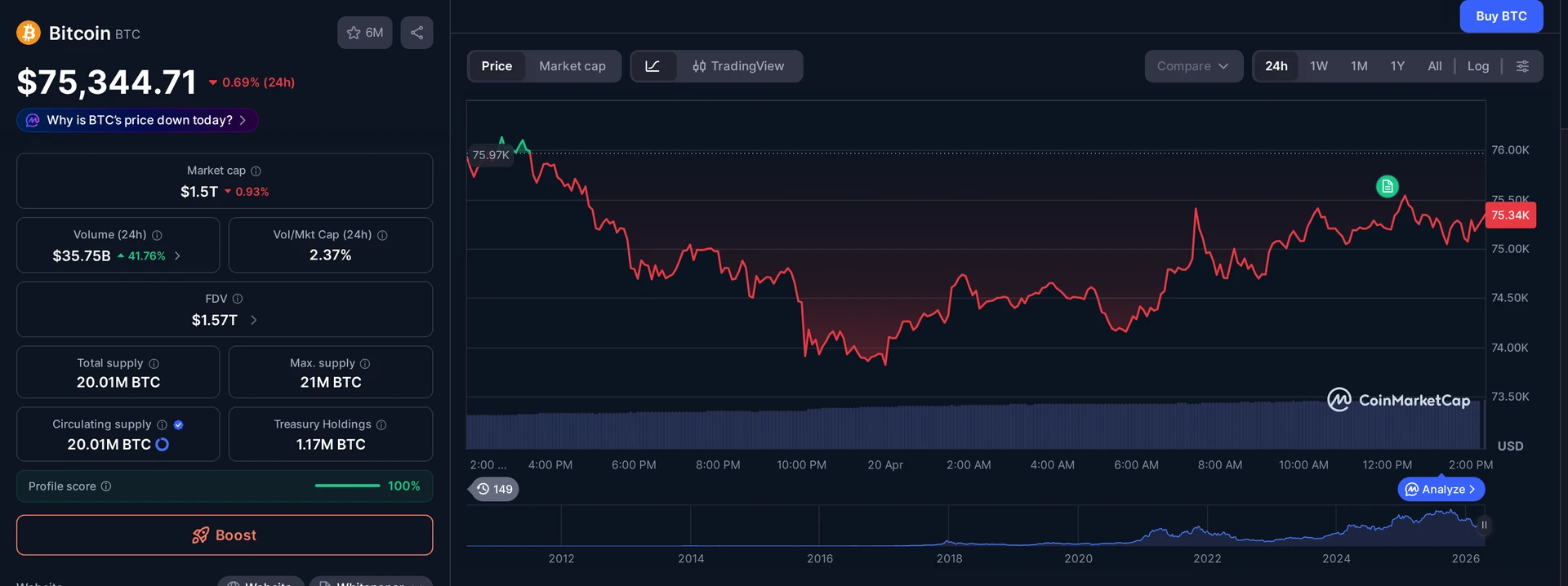Click the 1.17M BTC treasury holdings value
This screenshot has height=586, width=1568.
coord(331,444)
